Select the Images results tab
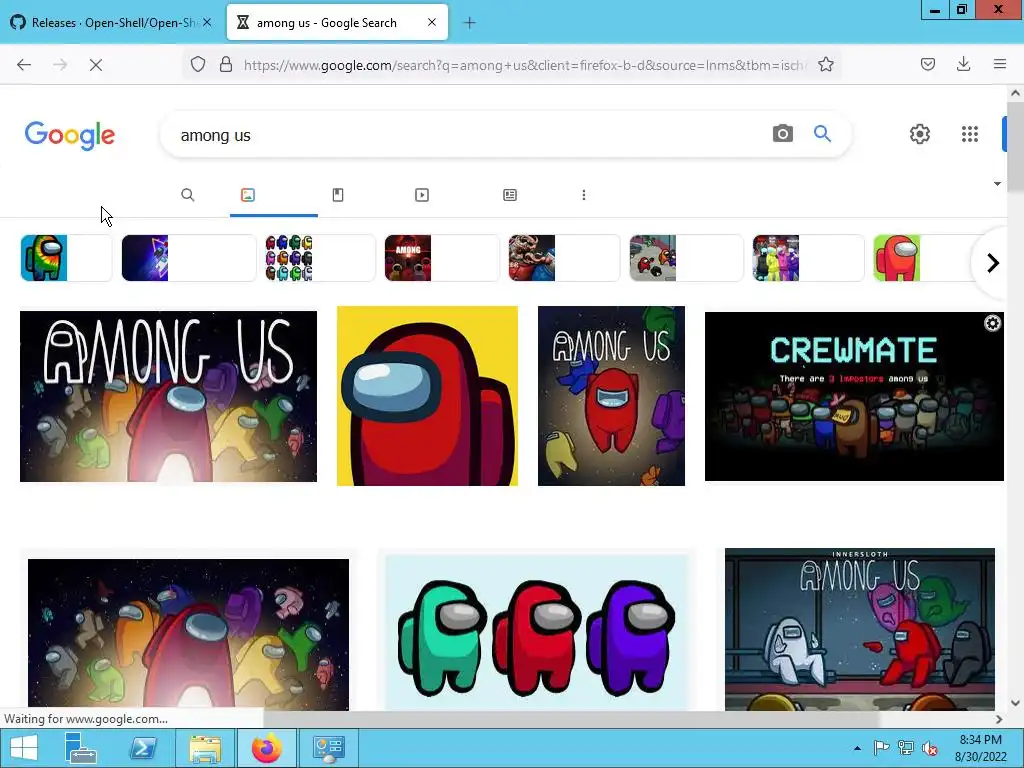Screen dimensions: 1024x768 coord(248,195)
